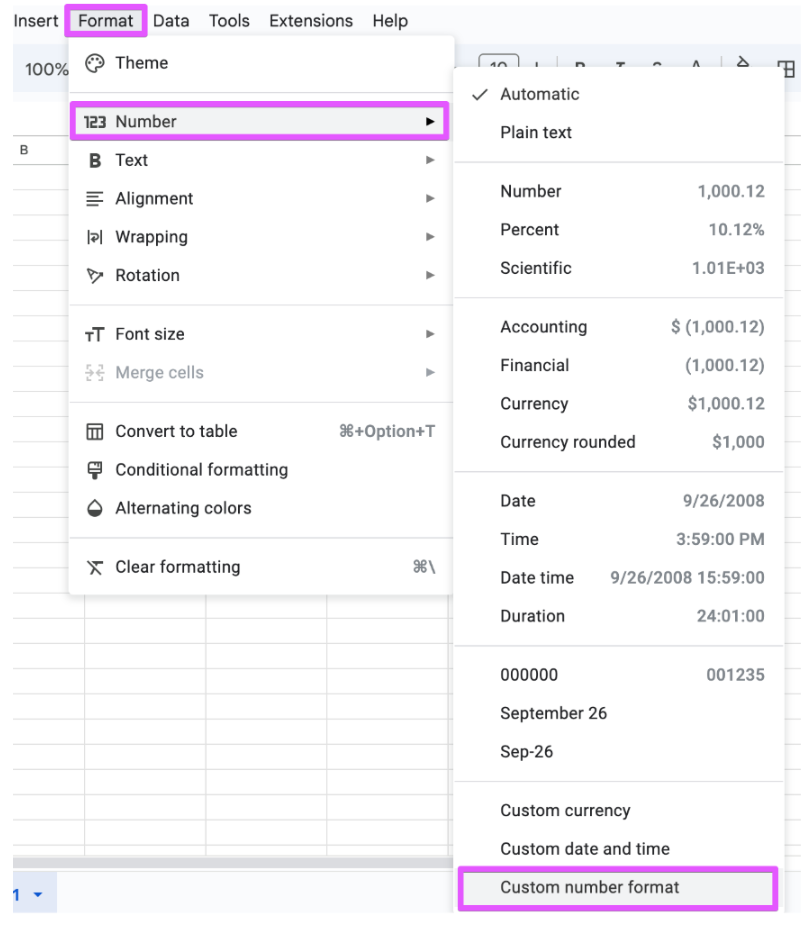
Task: Select the checked Automatic number format
Action: pos(539,95)
